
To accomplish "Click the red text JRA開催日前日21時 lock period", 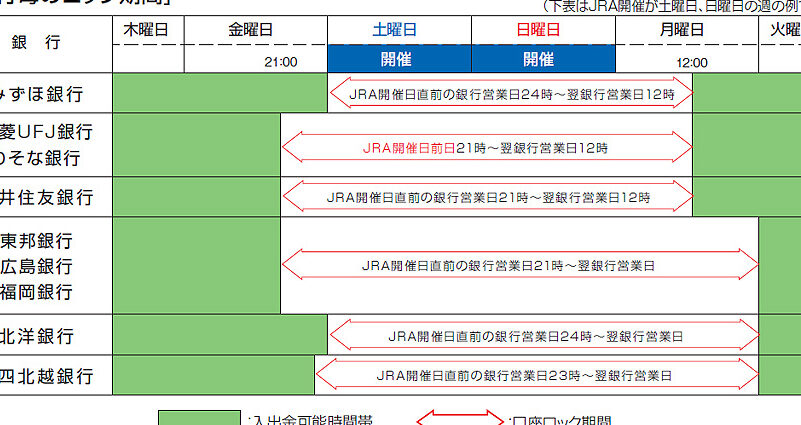I will tap(485, 148).
